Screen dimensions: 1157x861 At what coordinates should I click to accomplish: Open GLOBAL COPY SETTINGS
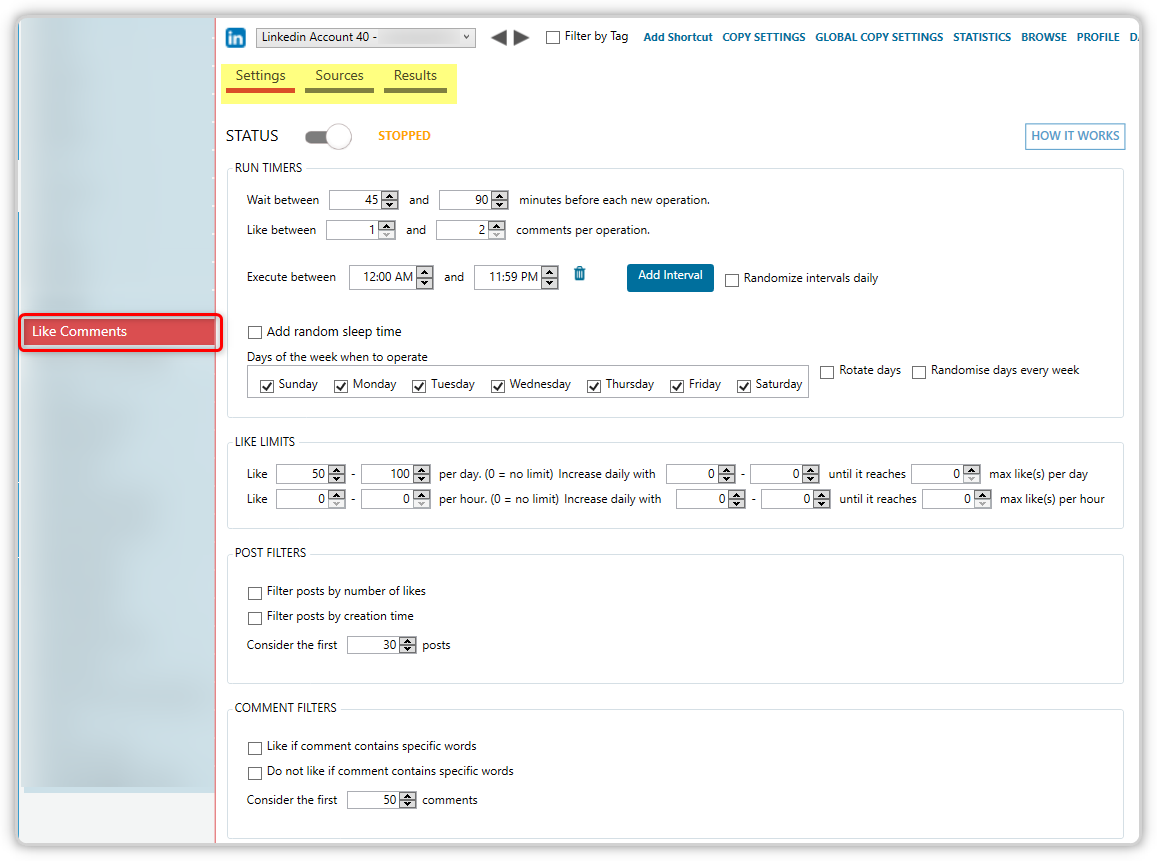[879, 37]
